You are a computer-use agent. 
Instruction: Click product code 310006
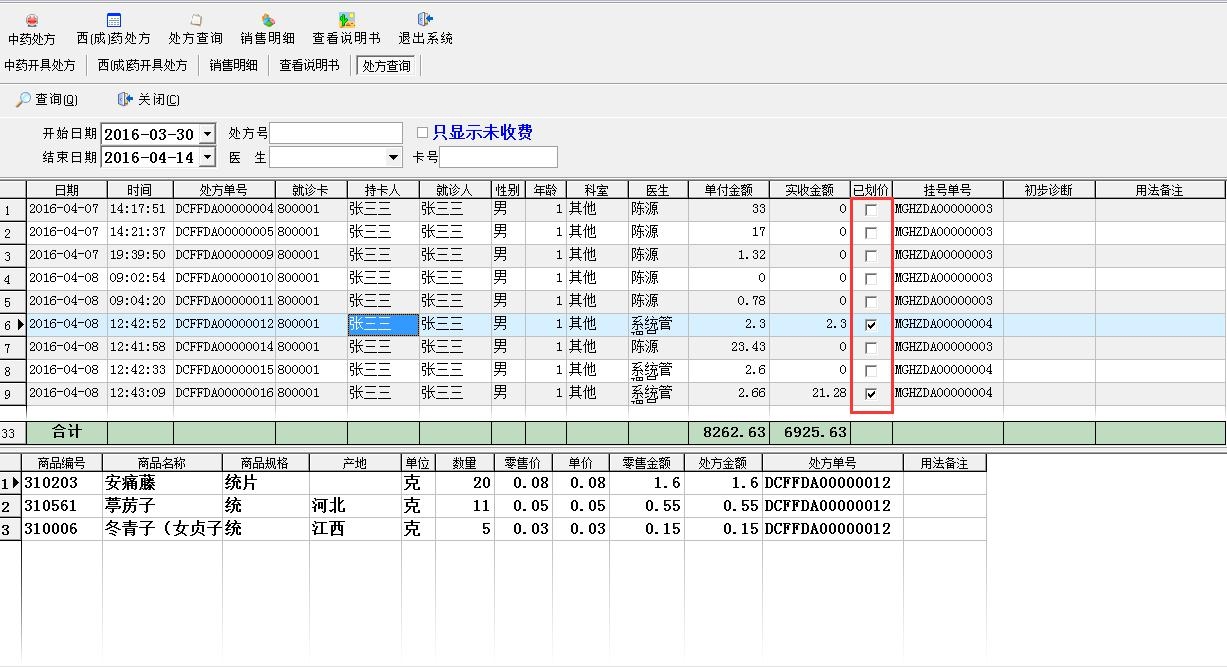62,529
